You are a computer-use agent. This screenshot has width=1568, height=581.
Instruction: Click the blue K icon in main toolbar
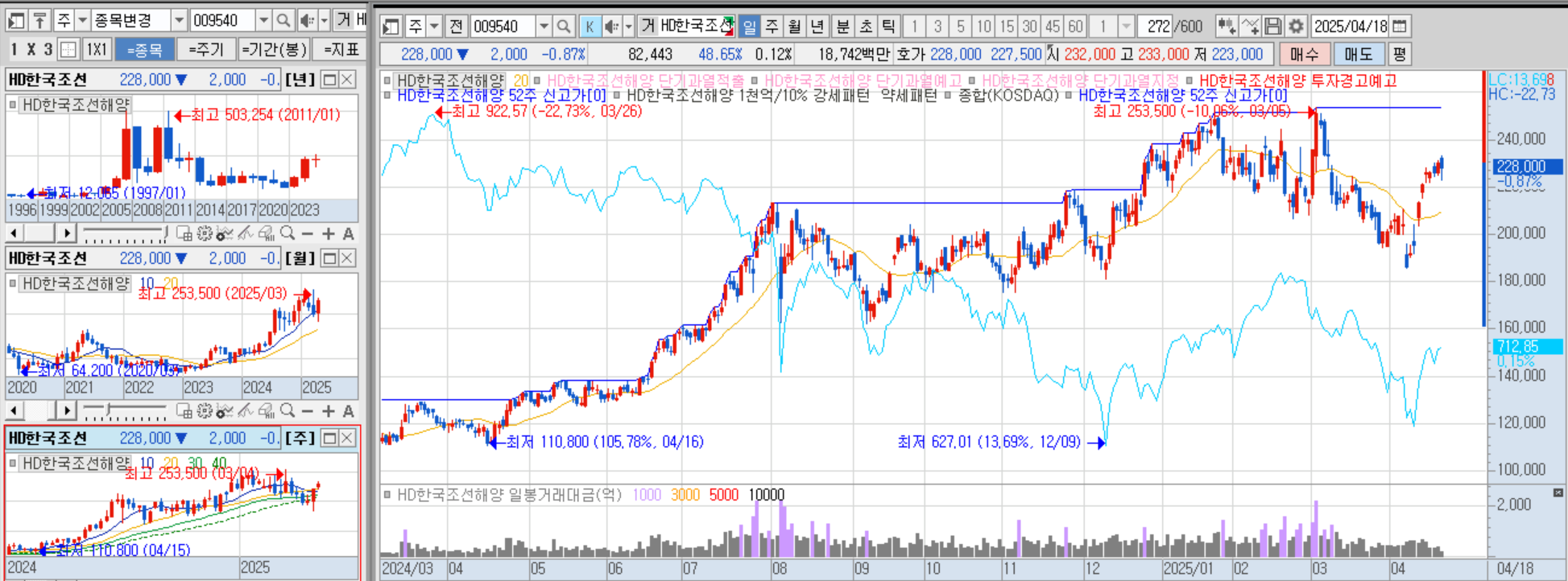[590, 27]
